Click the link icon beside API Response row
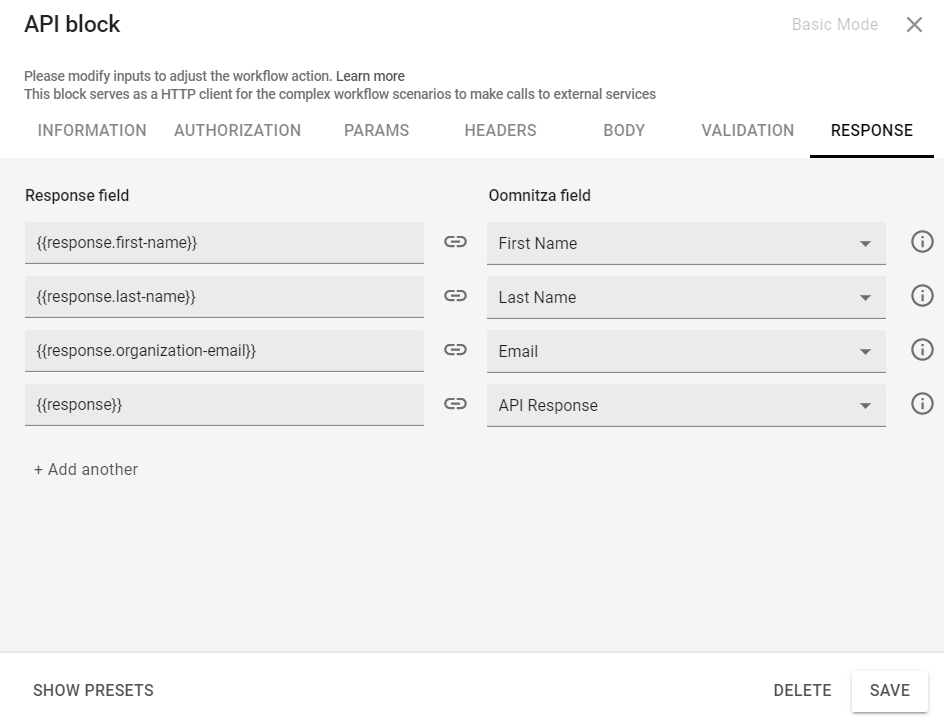This screenshot has width=944, height=724. pos(455,404)
